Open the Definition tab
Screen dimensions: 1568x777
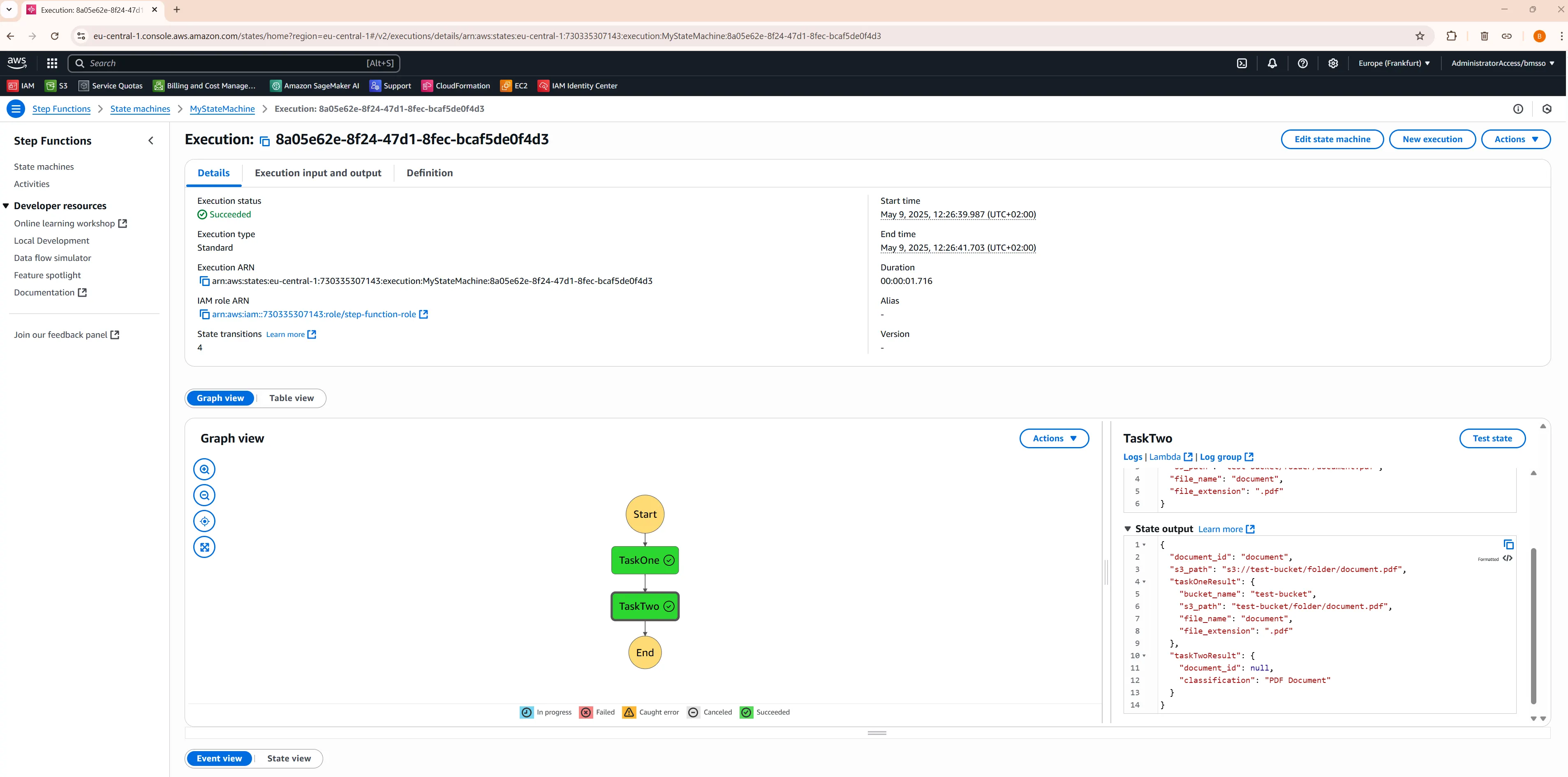coord(430,173)
